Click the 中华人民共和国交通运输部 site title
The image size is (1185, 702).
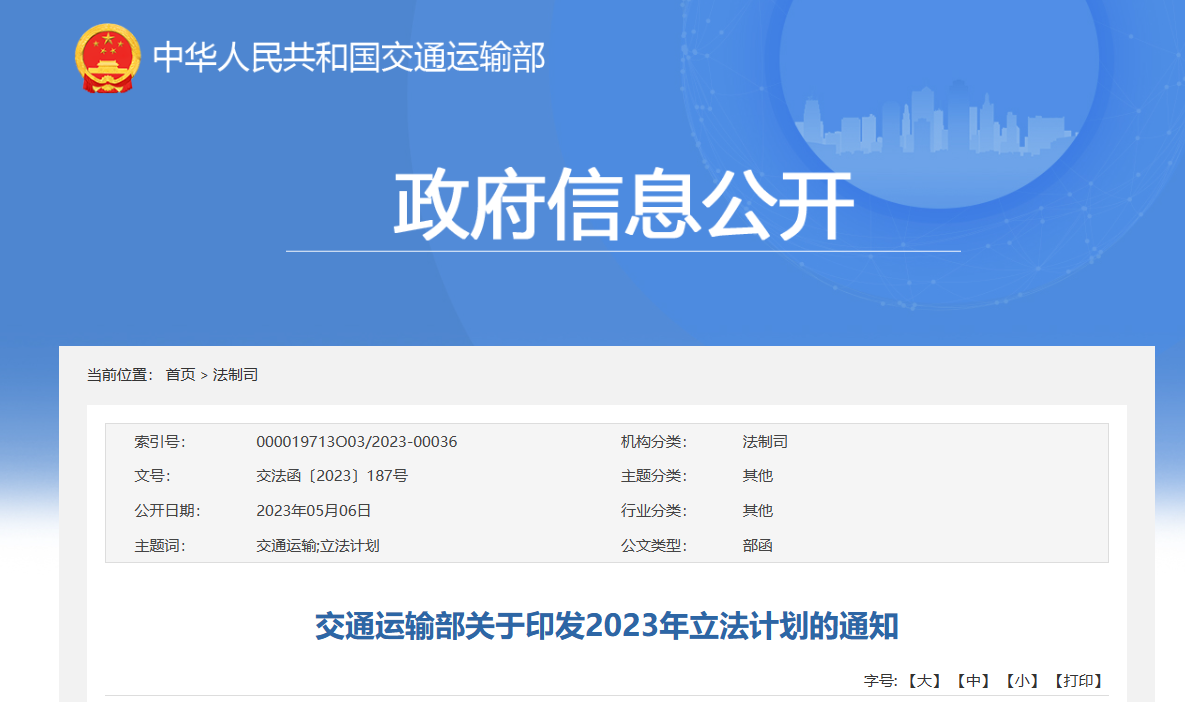[349, 57]
